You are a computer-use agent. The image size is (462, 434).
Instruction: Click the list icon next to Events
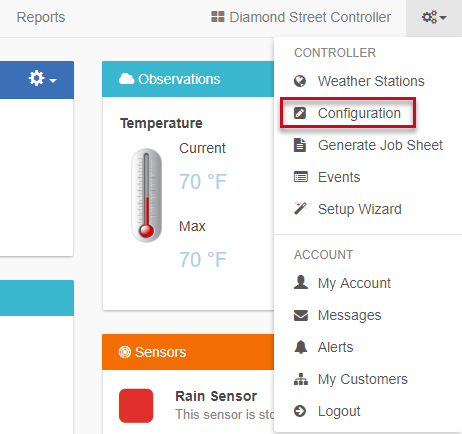pos(301,177)
